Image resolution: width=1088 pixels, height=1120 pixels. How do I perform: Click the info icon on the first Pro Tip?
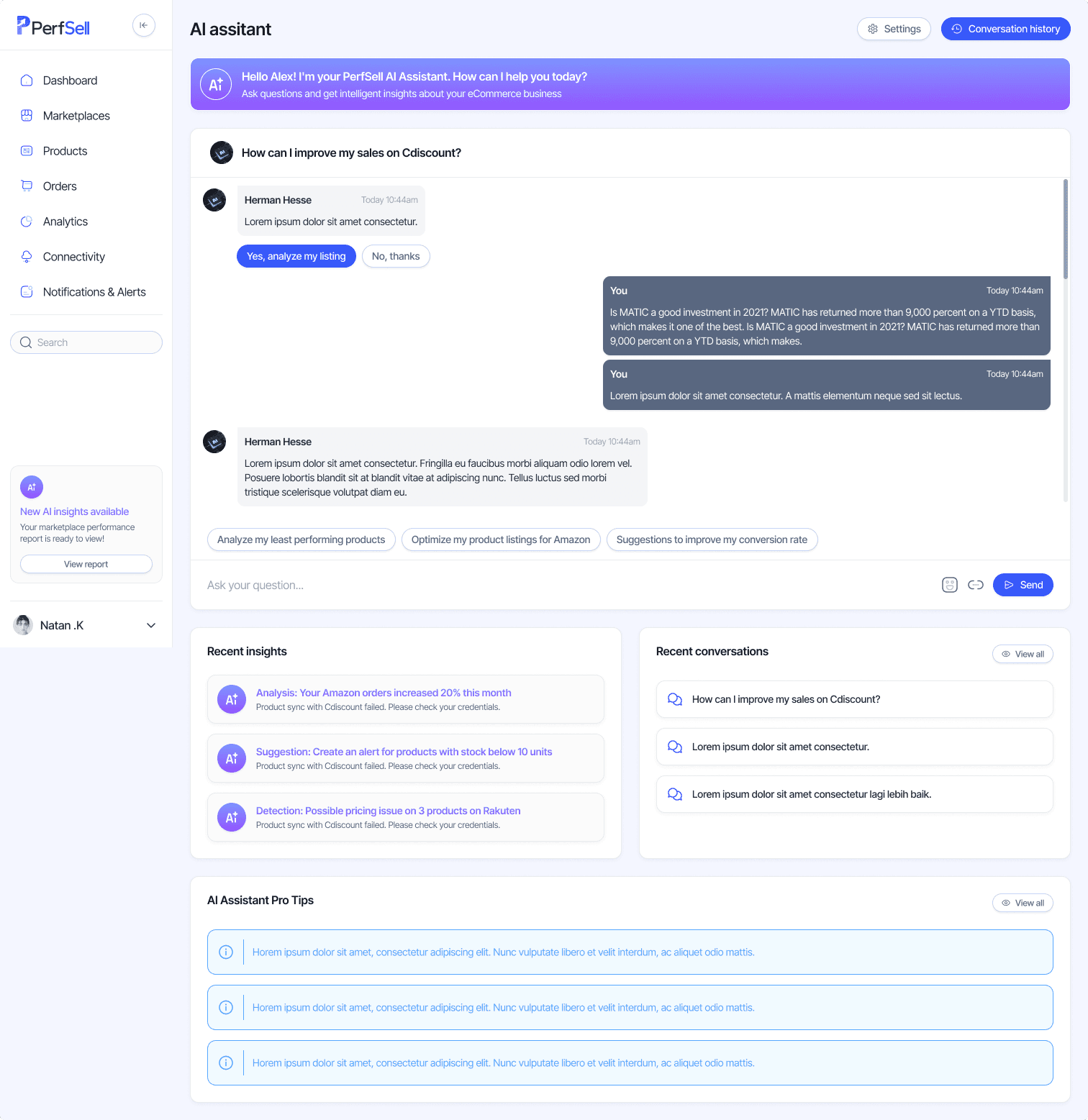tap(226, 952)
